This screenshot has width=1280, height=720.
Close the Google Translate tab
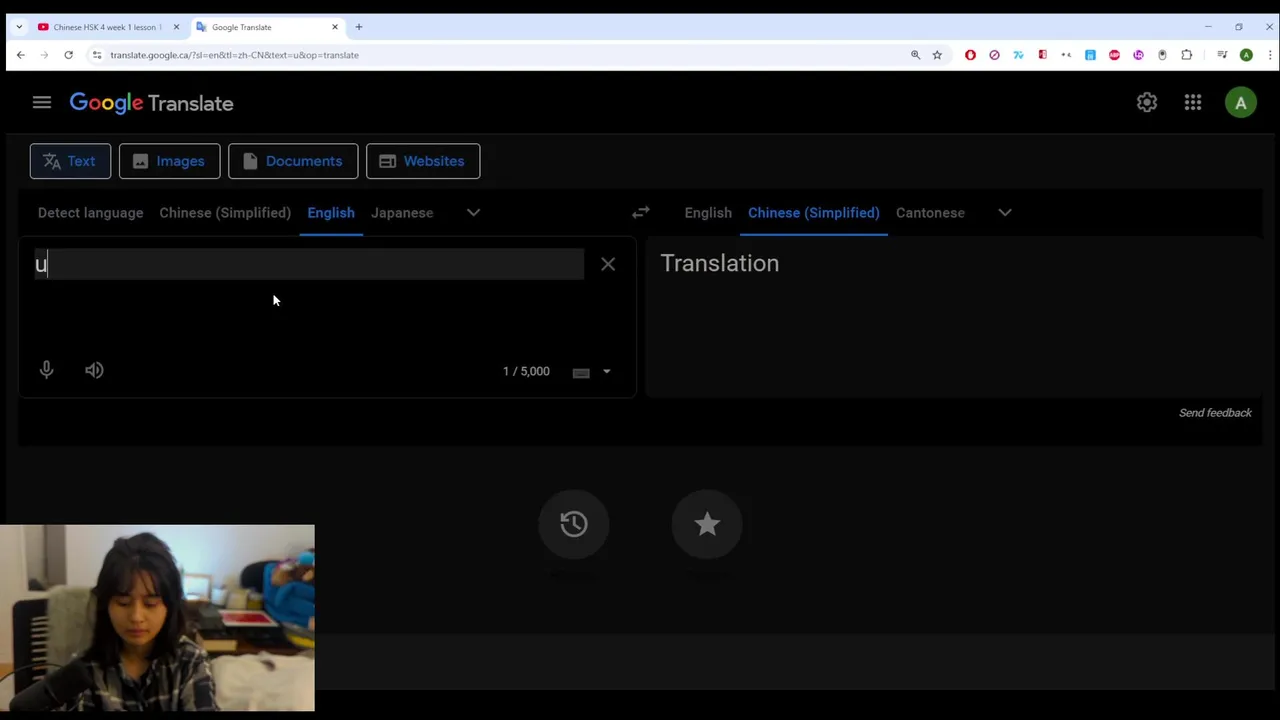(335, 27)
